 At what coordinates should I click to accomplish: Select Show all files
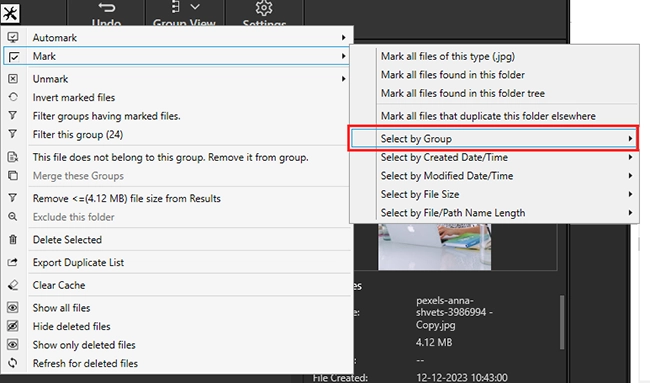point(177,308)
